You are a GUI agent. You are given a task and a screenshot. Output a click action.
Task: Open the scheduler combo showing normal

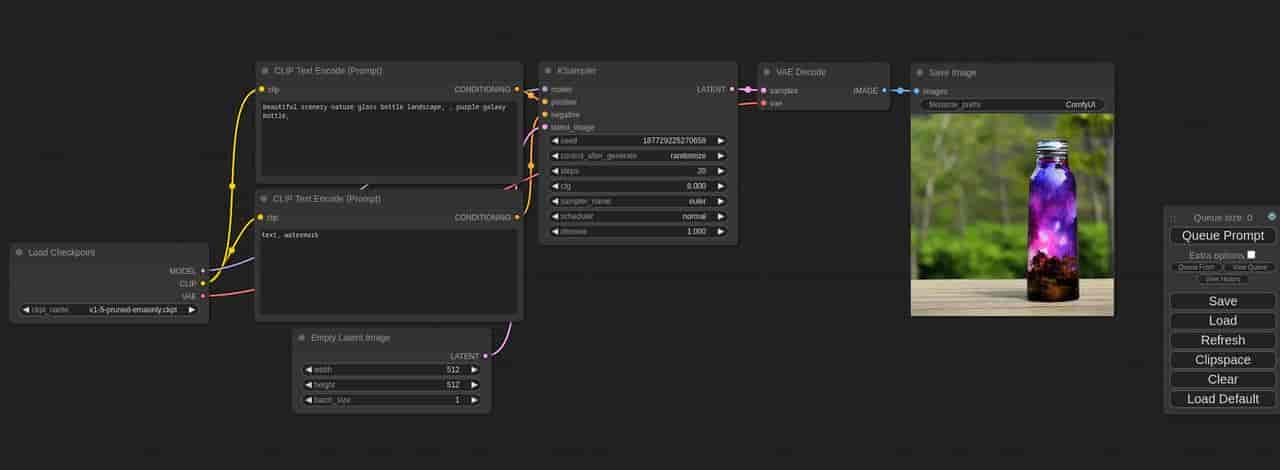click(x=638, y=216)
